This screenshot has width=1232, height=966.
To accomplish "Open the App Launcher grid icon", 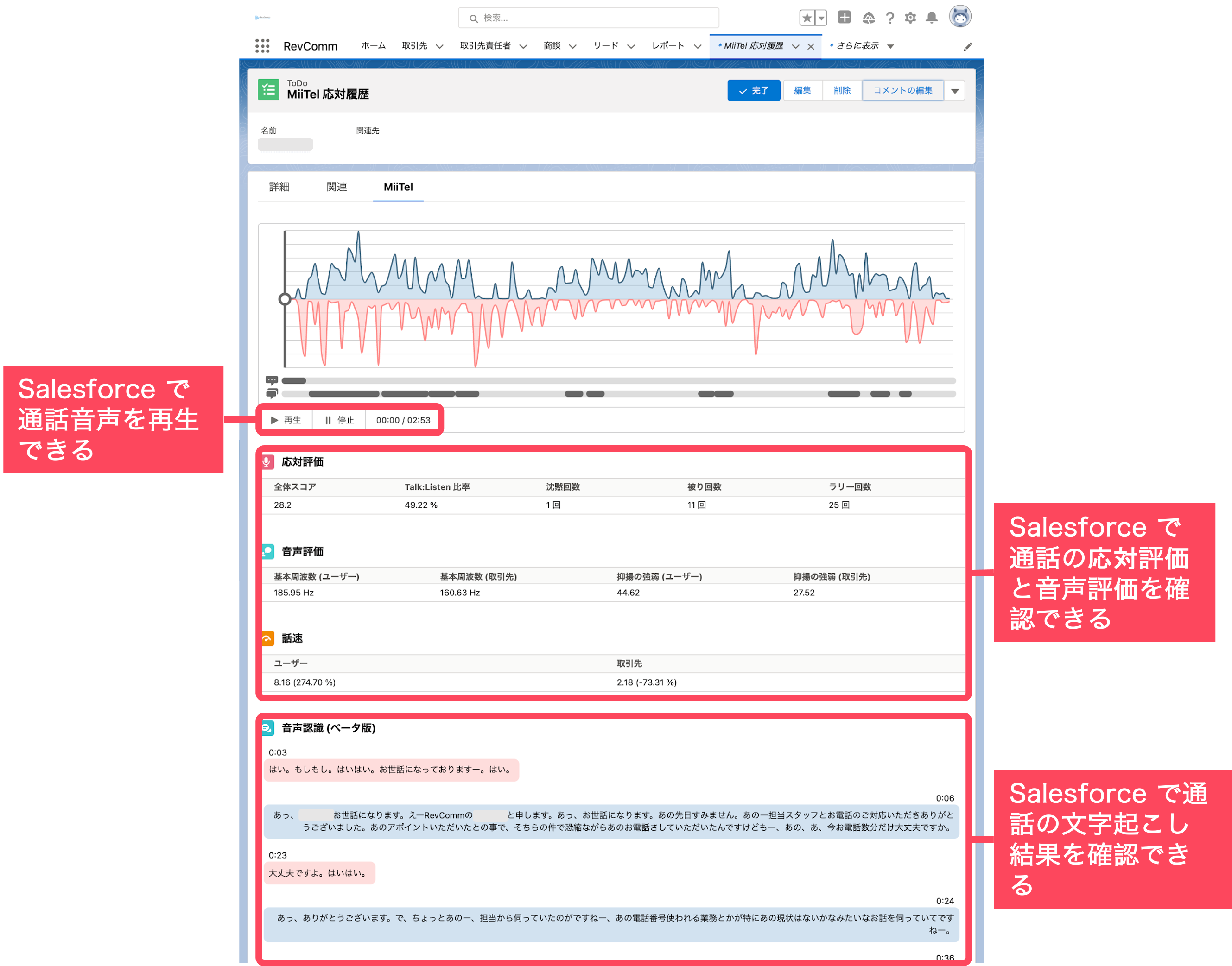I will [x=262, y=46].
